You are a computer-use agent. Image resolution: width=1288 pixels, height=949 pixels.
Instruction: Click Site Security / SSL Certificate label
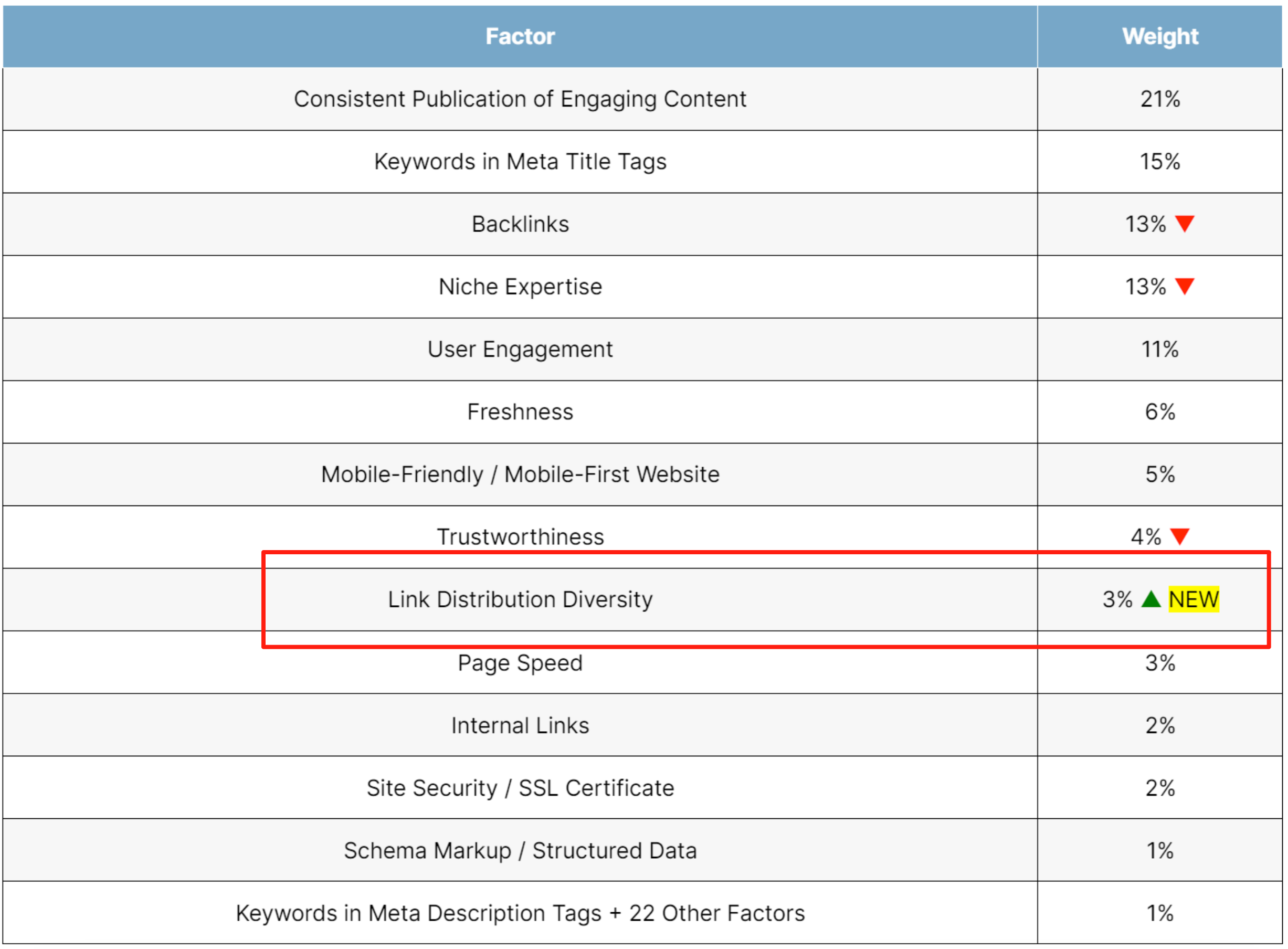[x=519, y=787]
